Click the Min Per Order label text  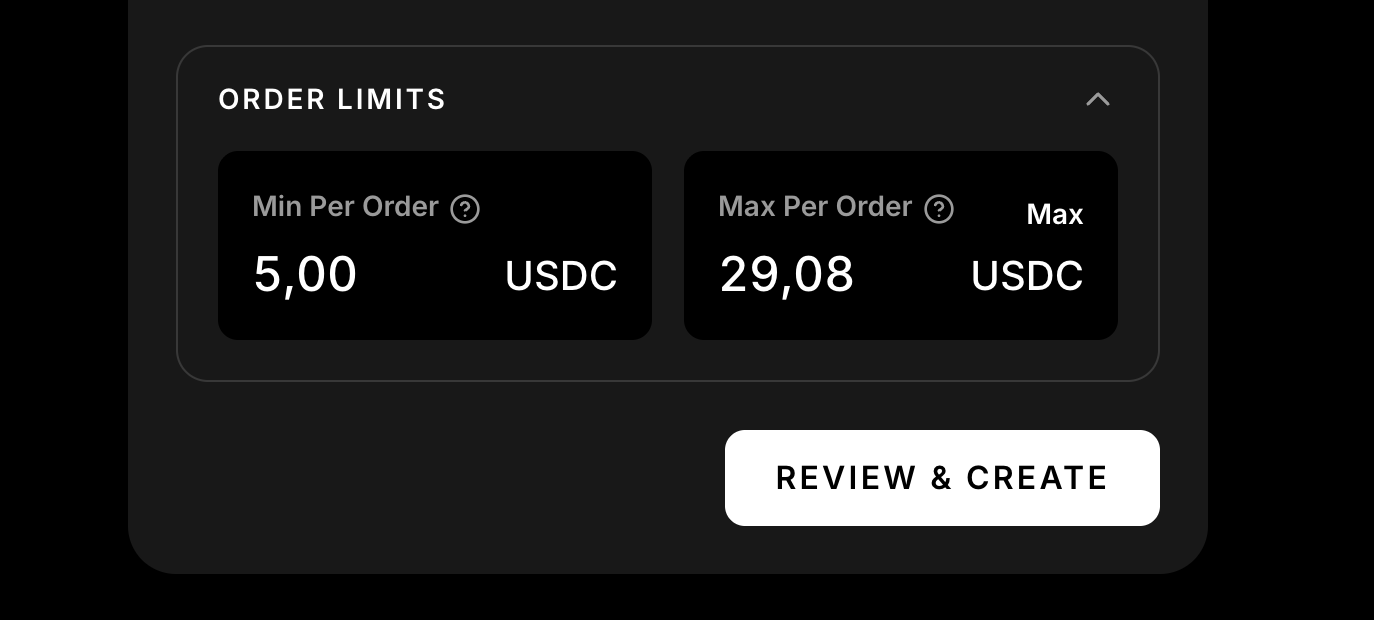pyautogui.click(x=345, y=207)
